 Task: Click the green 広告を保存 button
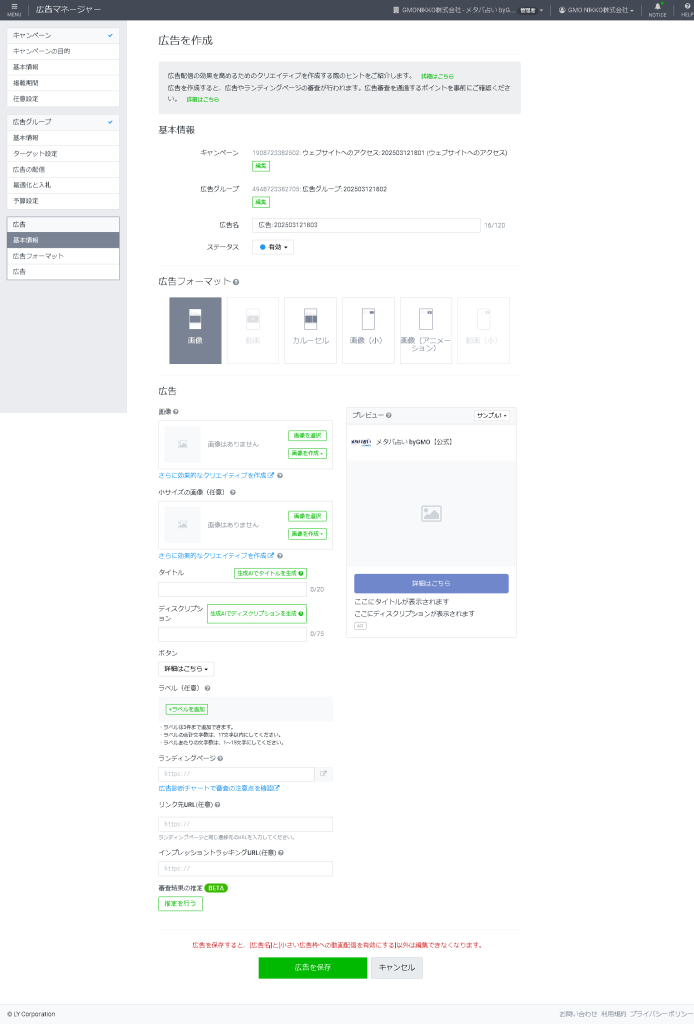tap(312, 968)
